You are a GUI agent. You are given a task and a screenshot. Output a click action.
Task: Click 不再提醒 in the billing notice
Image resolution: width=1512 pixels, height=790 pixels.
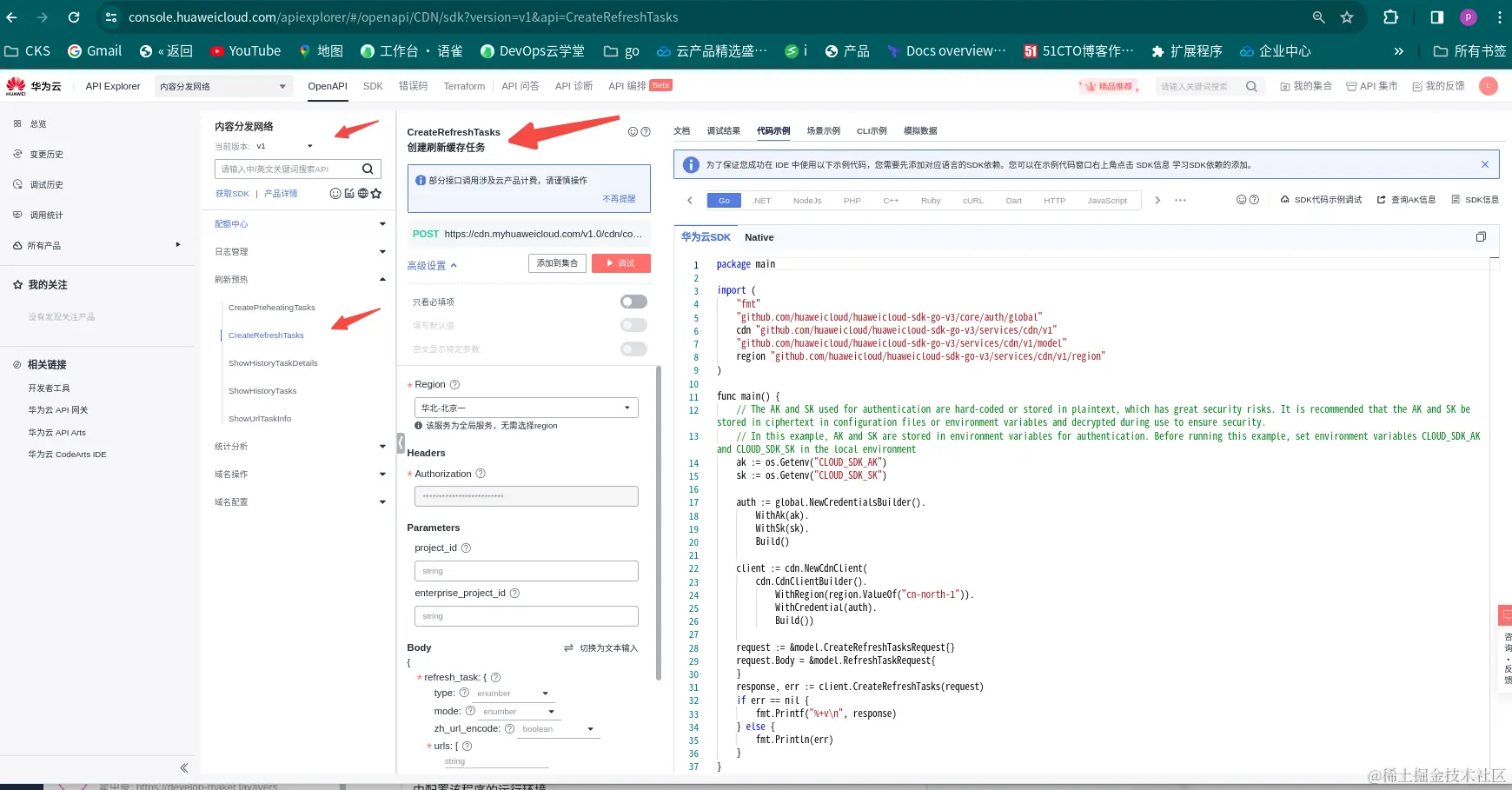[x=620, y=199]
